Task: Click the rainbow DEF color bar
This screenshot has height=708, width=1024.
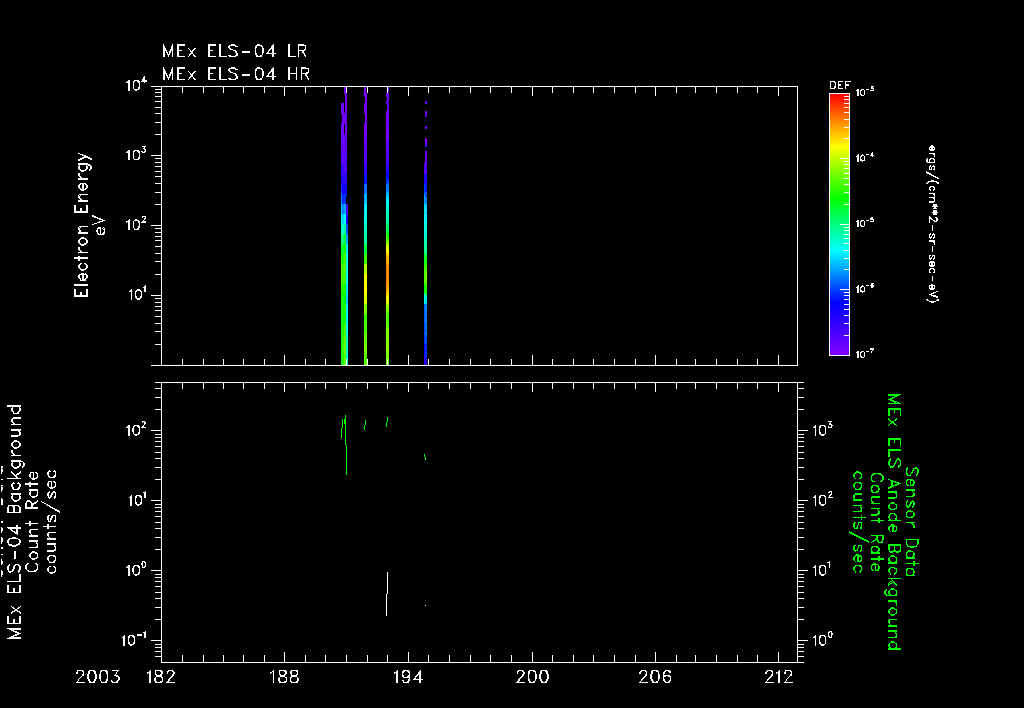Action: pos(839,224)
